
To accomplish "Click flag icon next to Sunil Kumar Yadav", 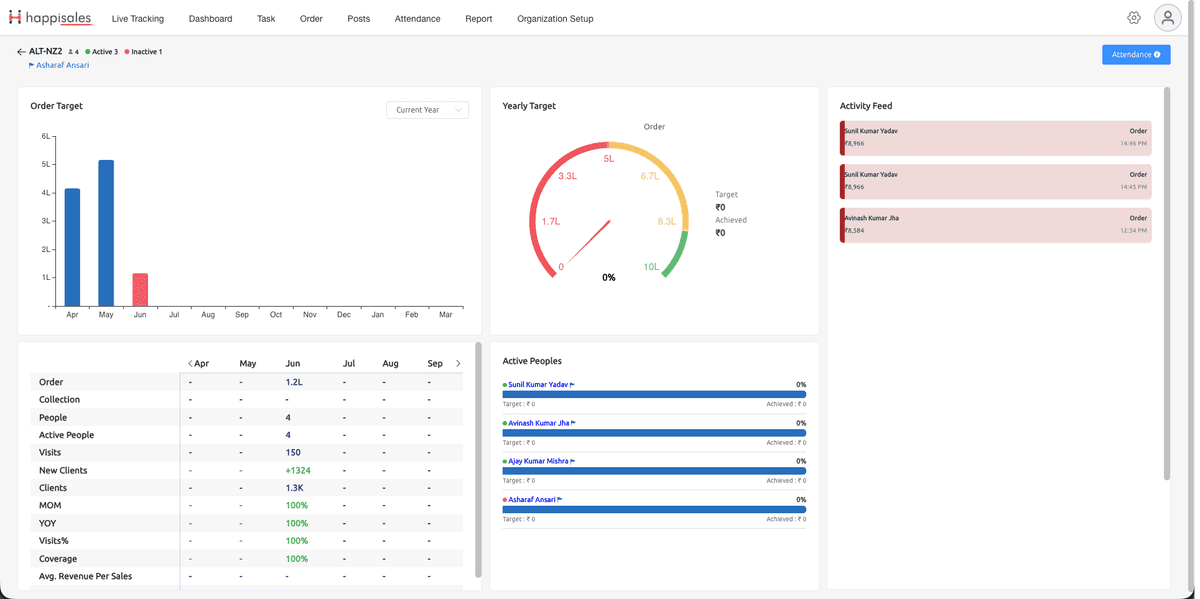I will pyautogui.click(x=572, y=385).
